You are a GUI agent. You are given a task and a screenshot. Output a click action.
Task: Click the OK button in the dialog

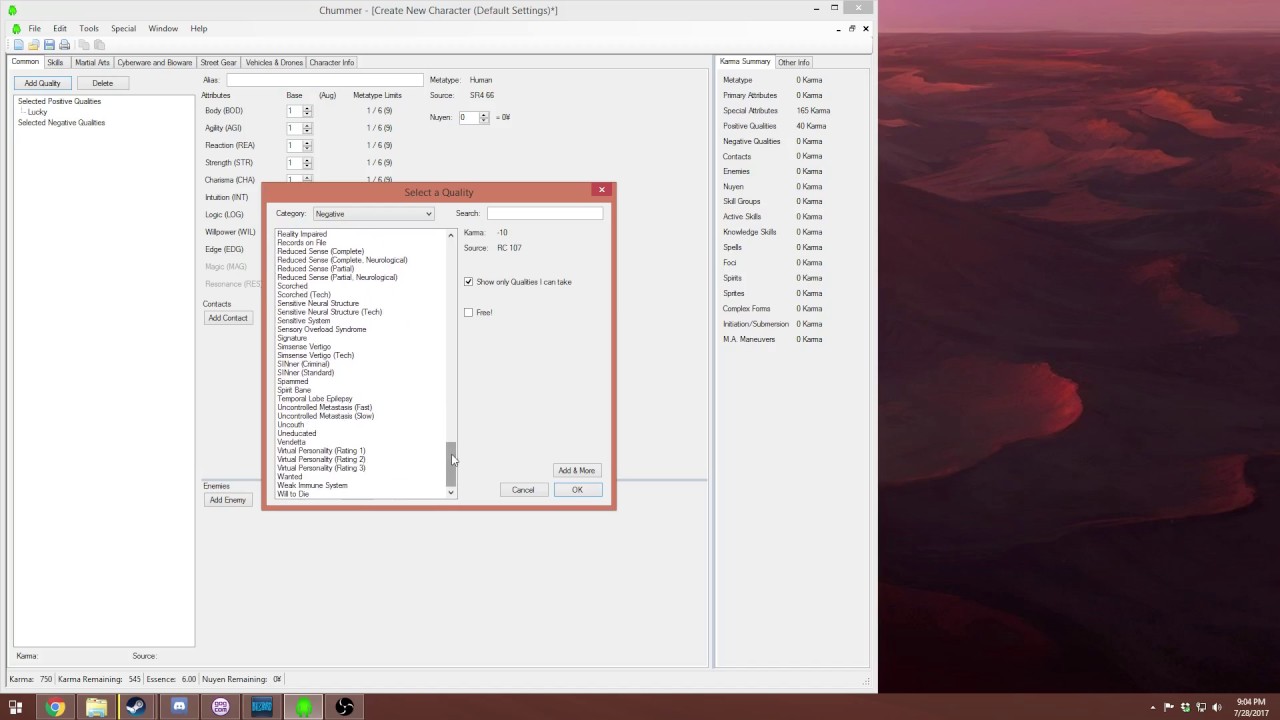(577, 490)
